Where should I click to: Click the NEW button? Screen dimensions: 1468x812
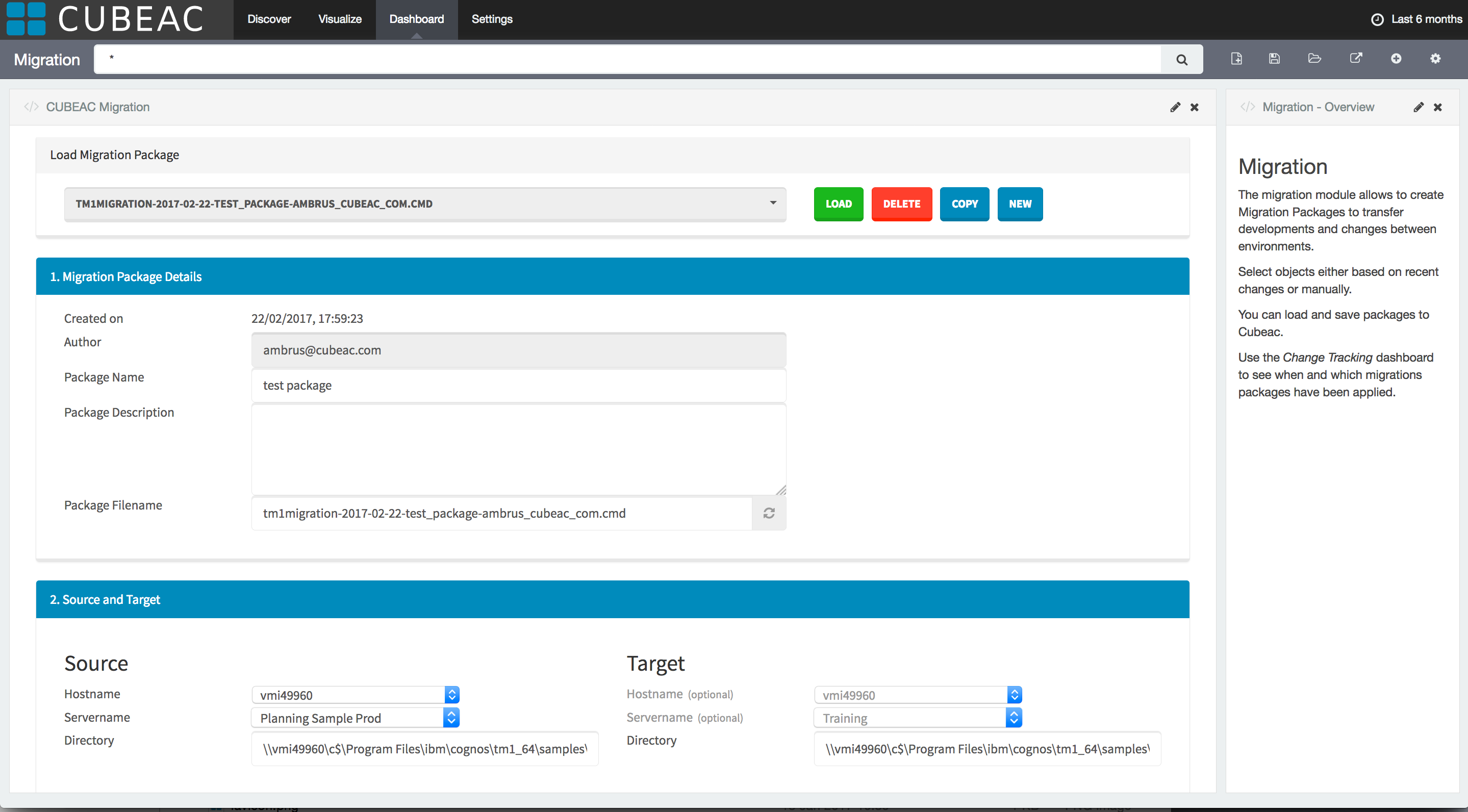point(1020,204)
